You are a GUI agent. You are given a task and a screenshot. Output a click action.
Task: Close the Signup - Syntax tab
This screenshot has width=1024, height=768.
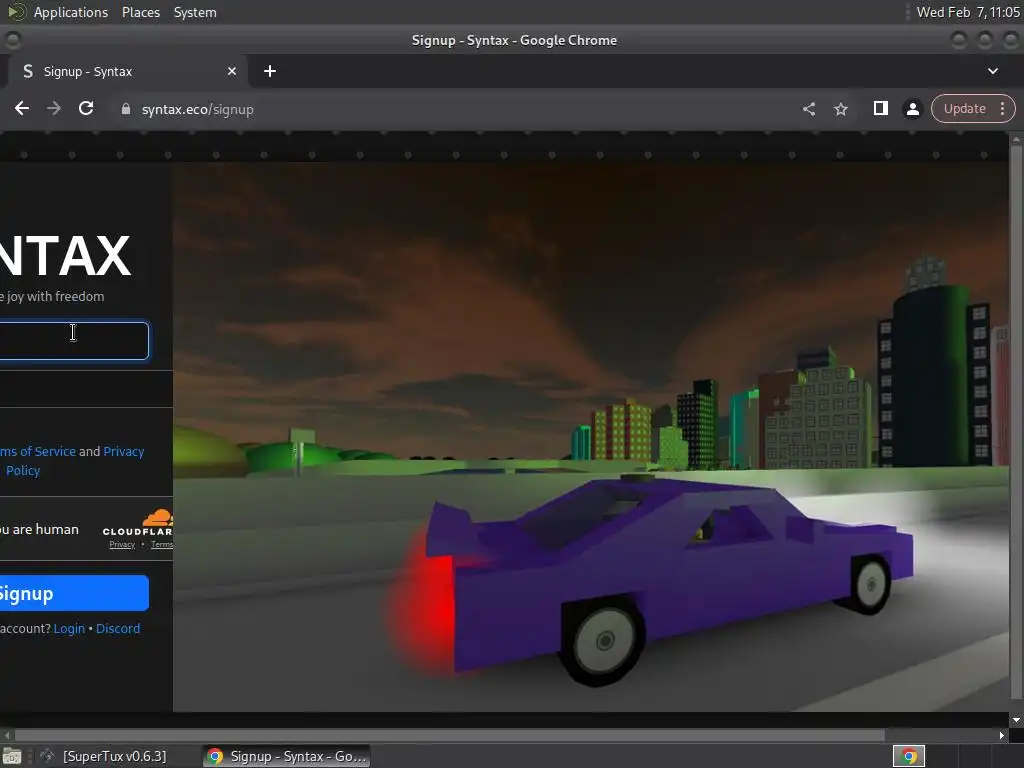click(x=232, y=71)
